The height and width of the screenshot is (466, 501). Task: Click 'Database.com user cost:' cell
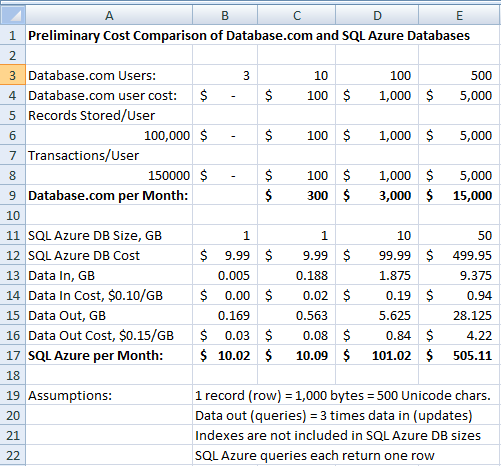coord(109,95)
